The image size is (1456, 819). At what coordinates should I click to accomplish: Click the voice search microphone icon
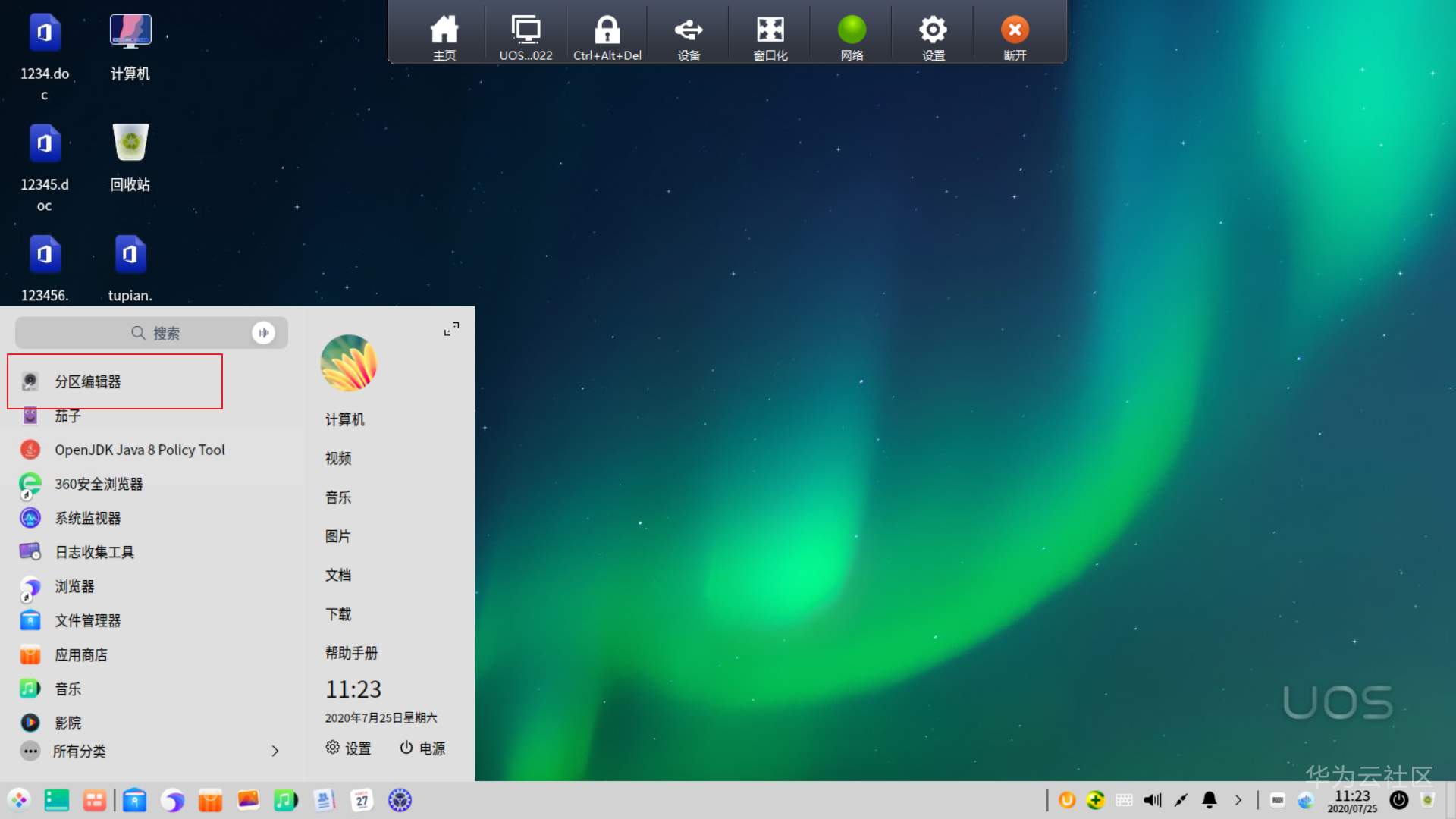click(x=263, y=333)
